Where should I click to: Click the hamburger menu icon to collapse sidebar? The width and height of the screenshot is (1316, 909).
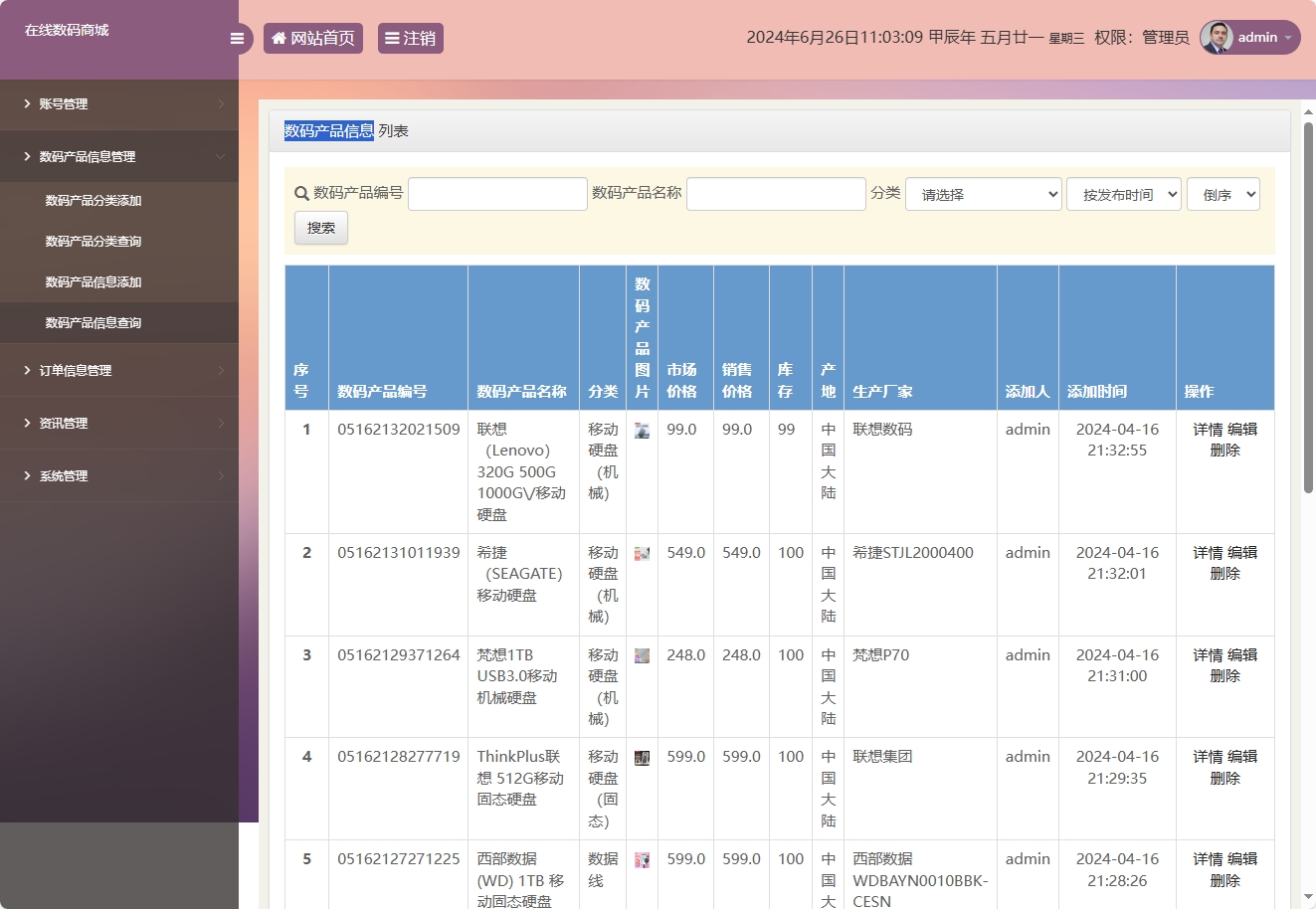point(237,38)
